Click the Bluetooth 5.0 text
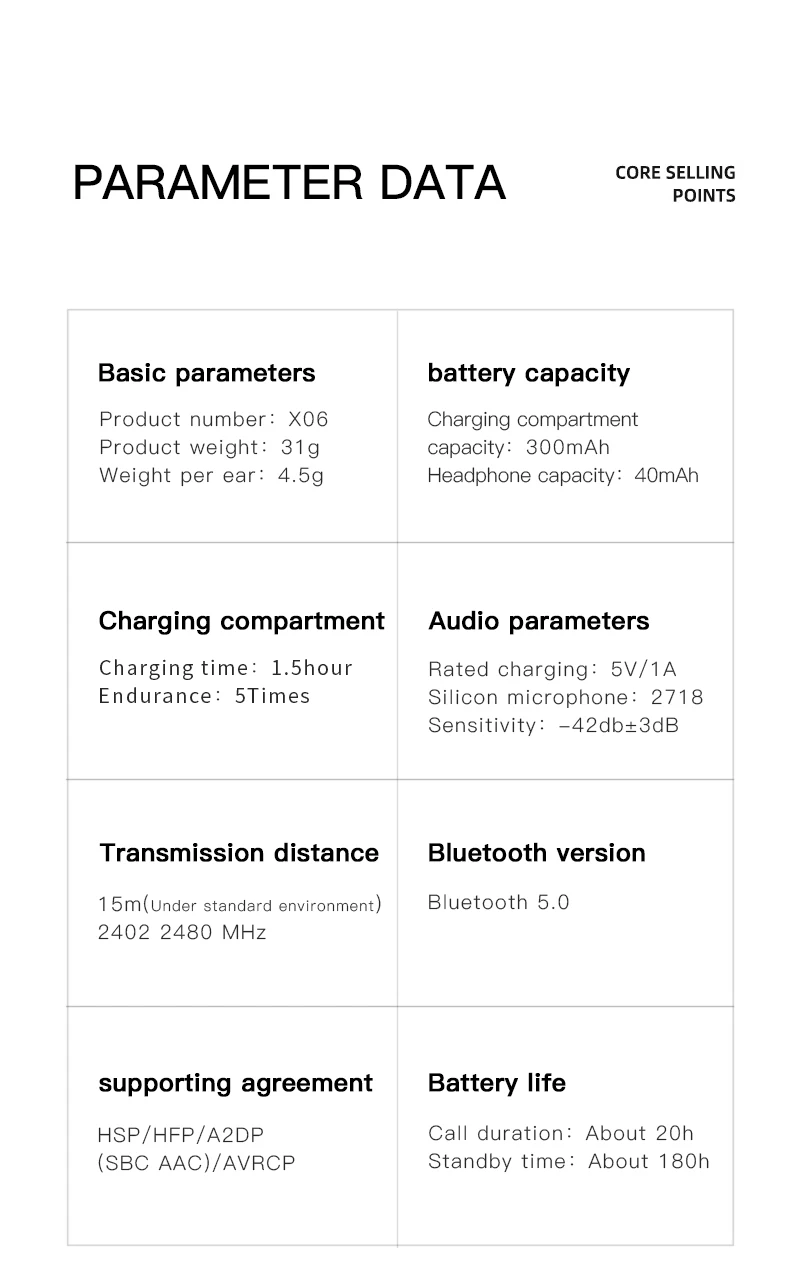Viewport: 790px width, 1278px height. click(499, 902)
